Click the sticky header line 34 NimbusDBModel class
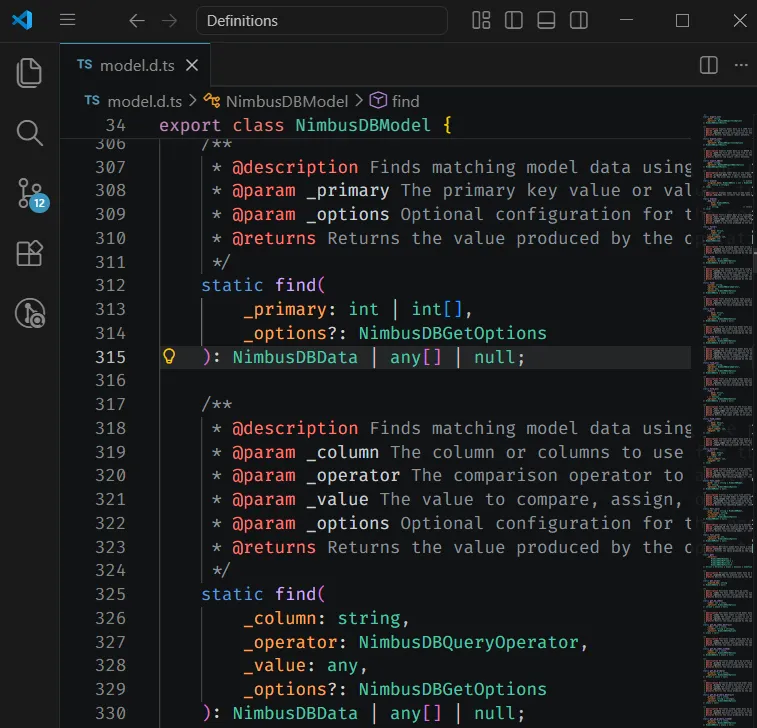 375,126
